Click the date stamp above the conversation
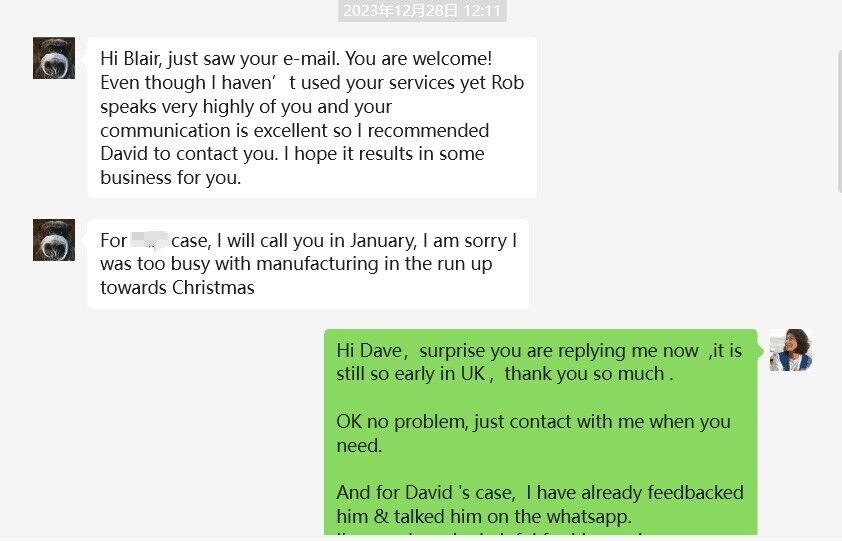Viewport: 842px width, 541px height. pos(422,11)
